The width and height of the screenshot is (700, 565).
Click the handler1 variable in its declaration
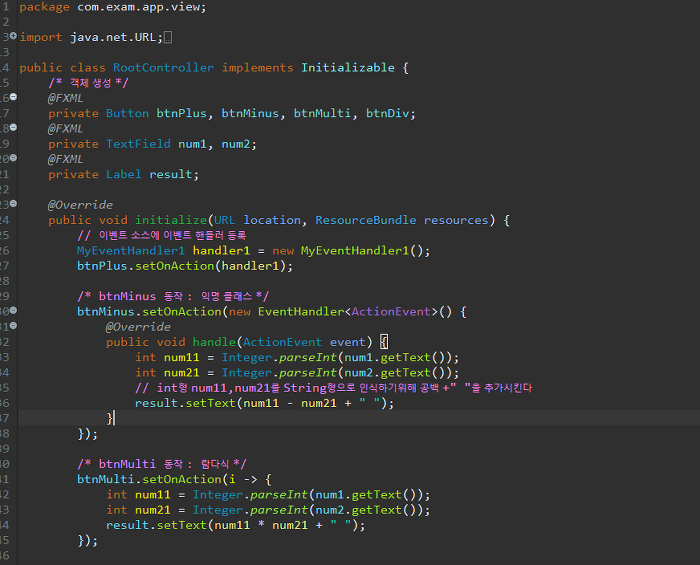point(221,251)
